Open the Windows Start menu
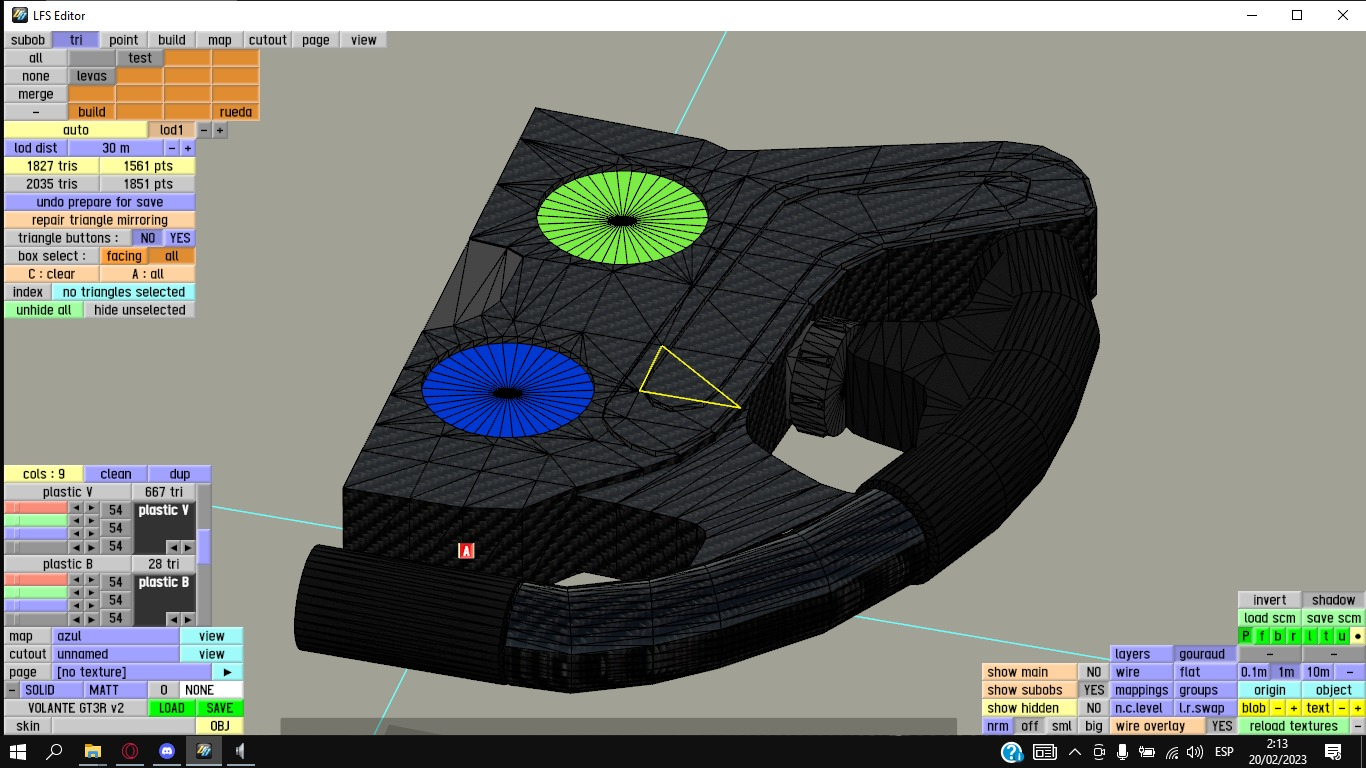 pos(18,751)
